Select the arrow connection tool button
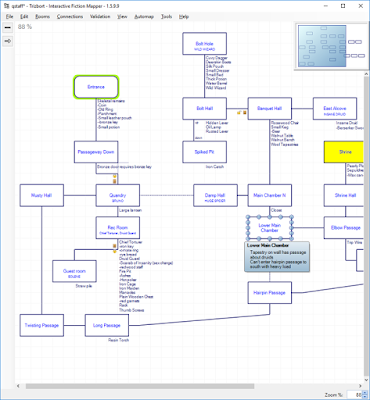This screenshot has height=400, width=370. click(7, 41)
